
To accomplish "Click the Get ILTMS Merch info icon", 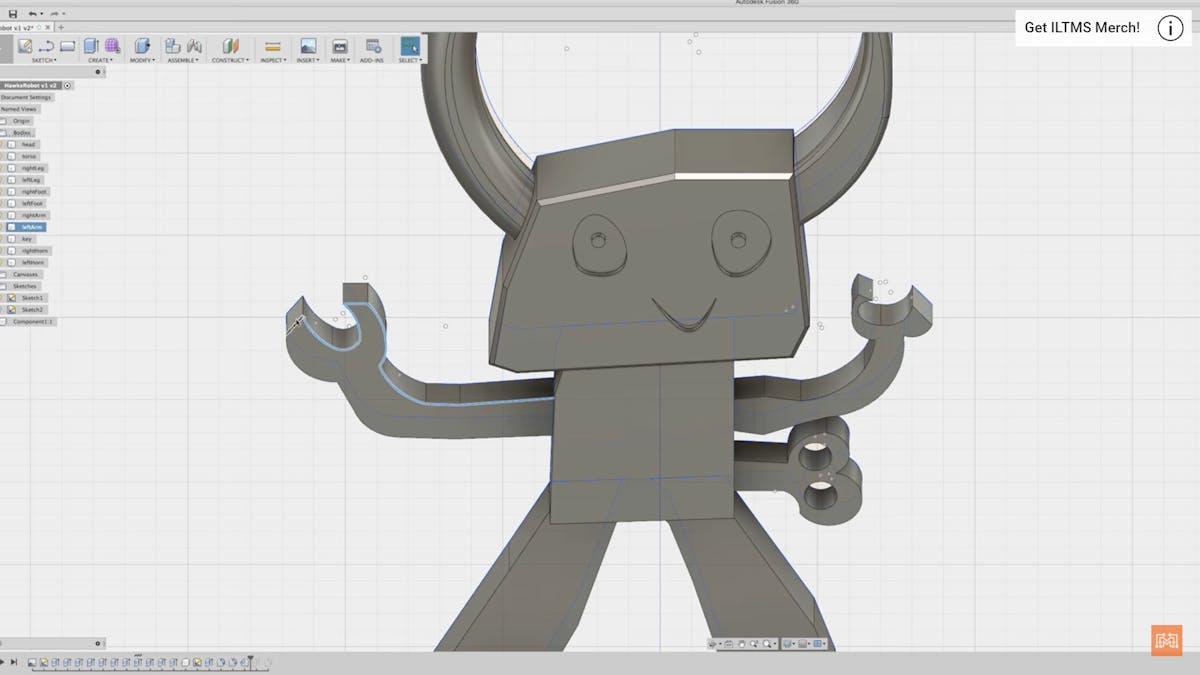I will [x=1170, y=28].
